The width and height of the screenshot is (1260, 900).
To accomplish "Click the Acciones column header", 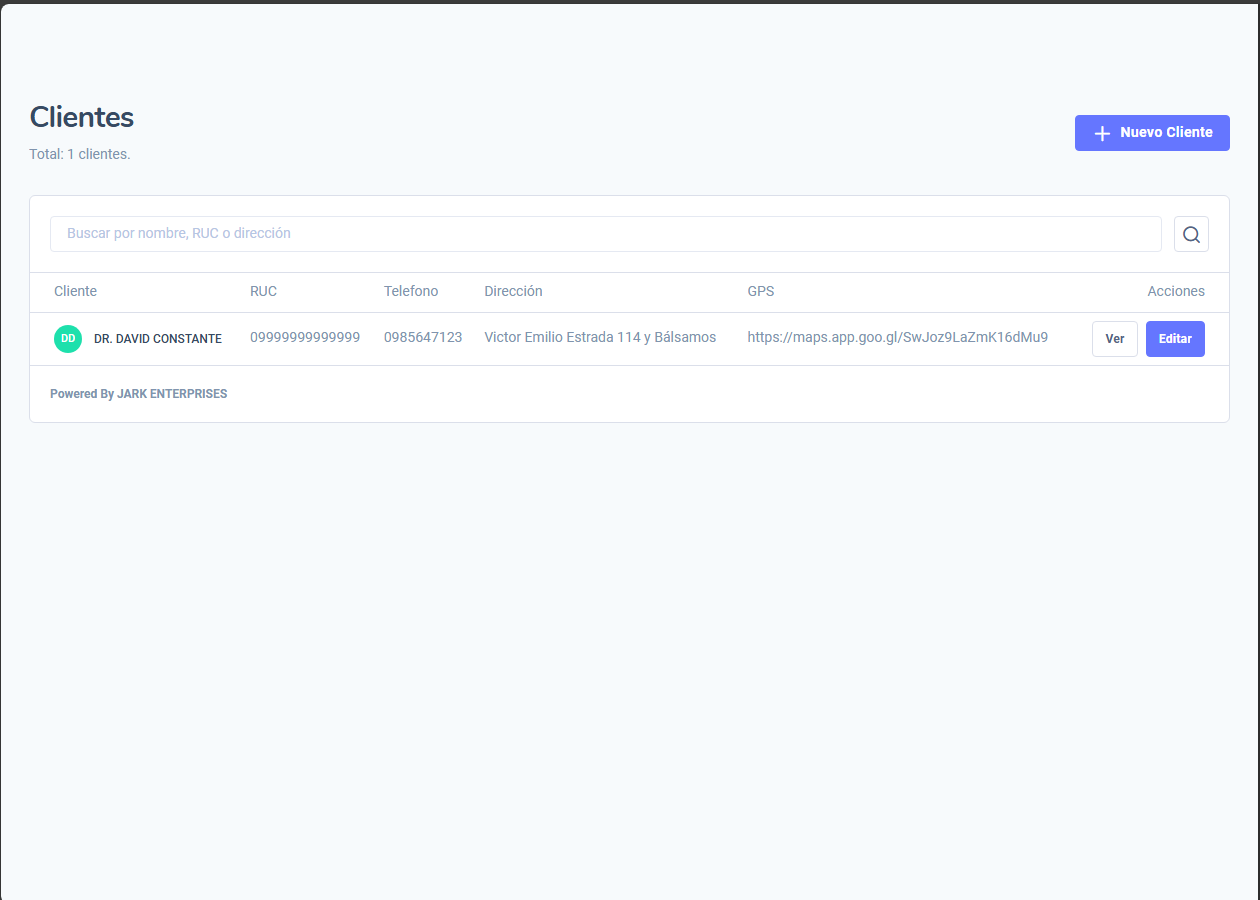I will click(1175, 292).
